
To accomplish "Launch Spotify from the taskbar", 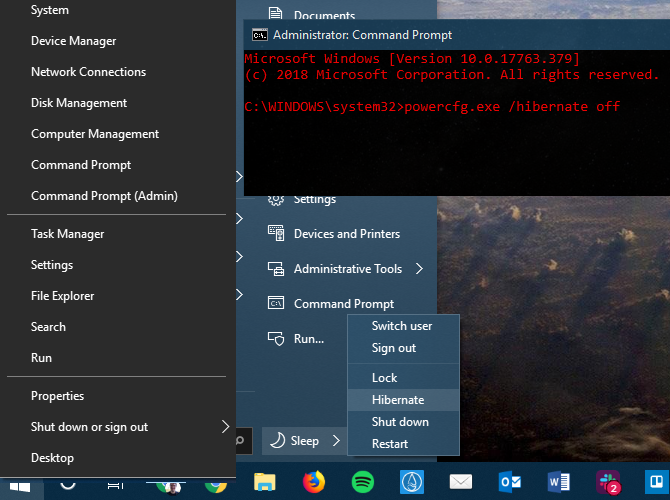I will pos(363,483).
